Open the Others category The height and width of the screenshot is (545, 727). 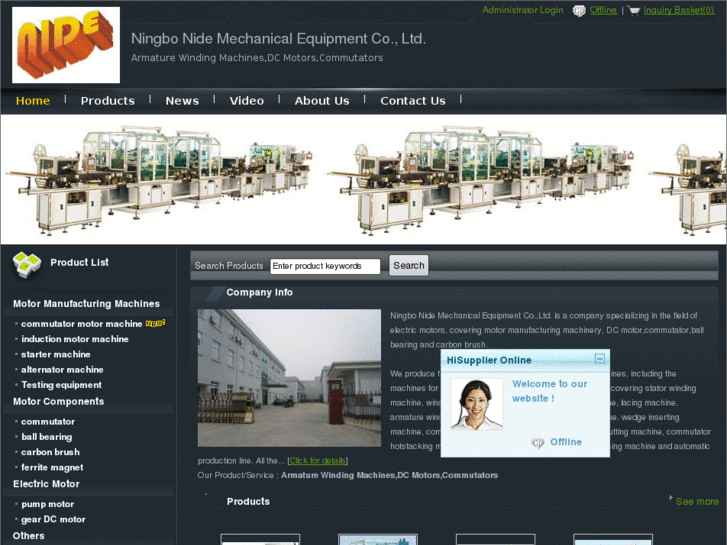click(29, 536)
